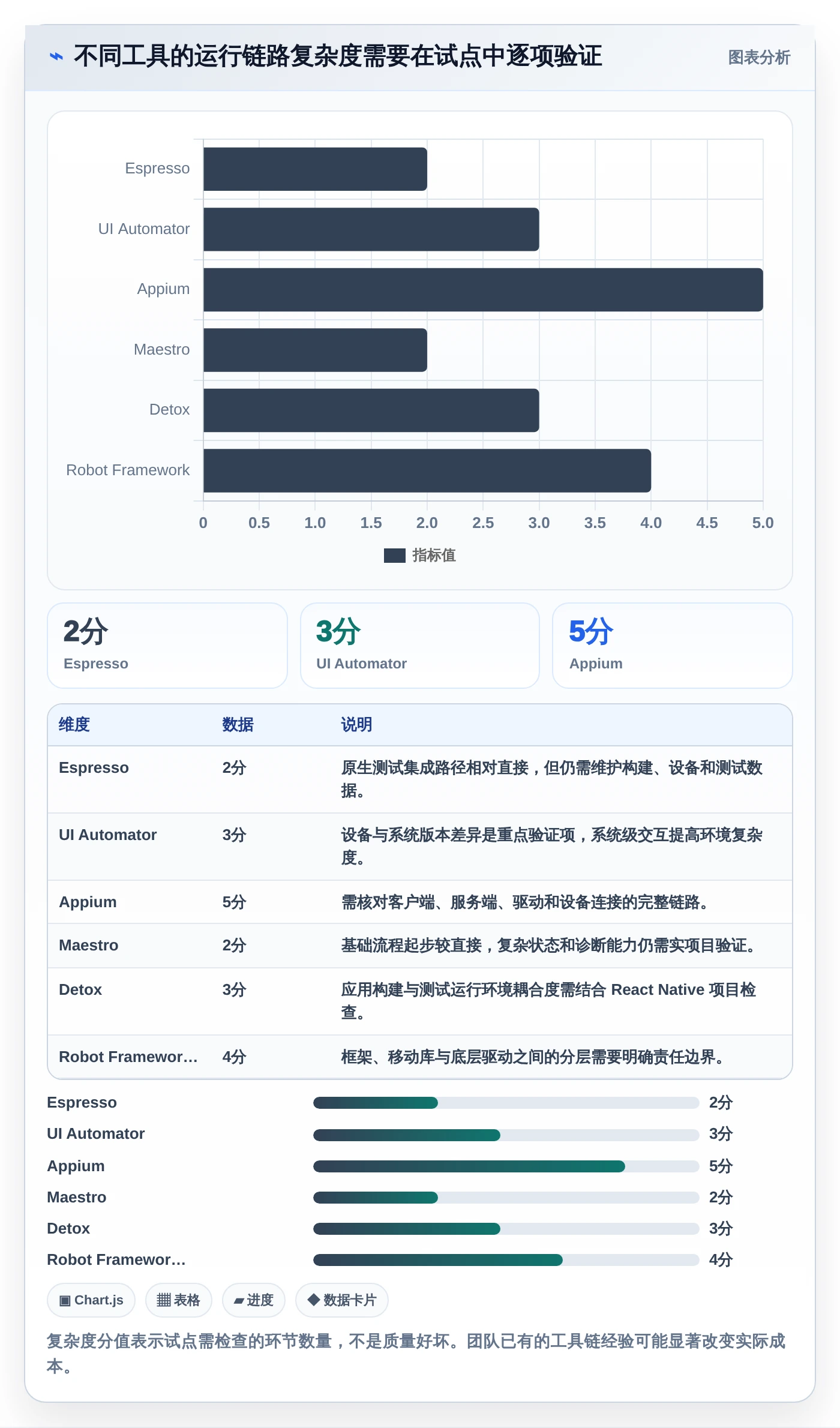This screenshot has height=1428, width=840.
Task: Click the Appium axis label in the chart
Action: (163, 289)
